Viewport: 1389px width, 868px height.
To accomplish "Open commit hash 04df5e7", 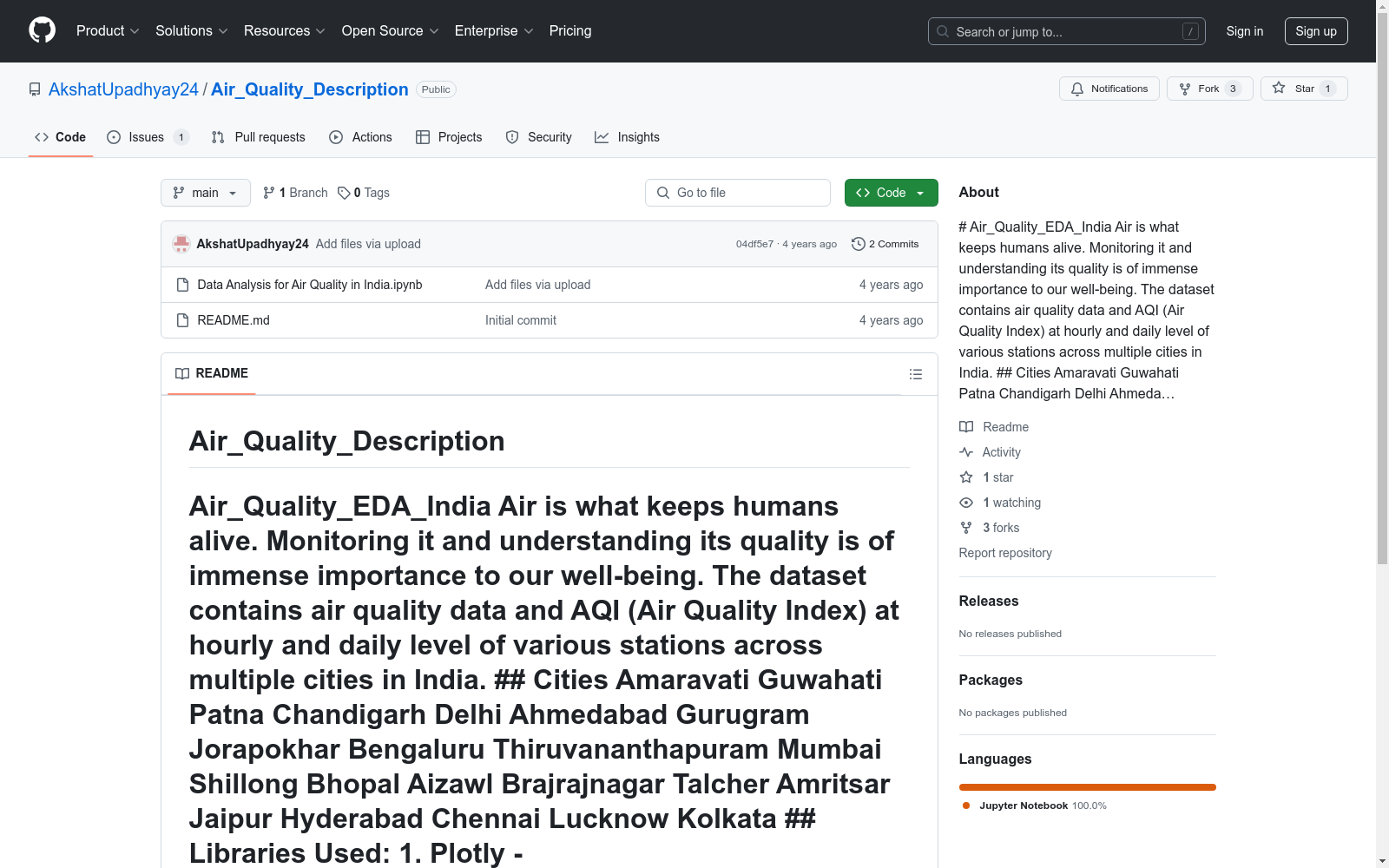I will tap(754, 244).
